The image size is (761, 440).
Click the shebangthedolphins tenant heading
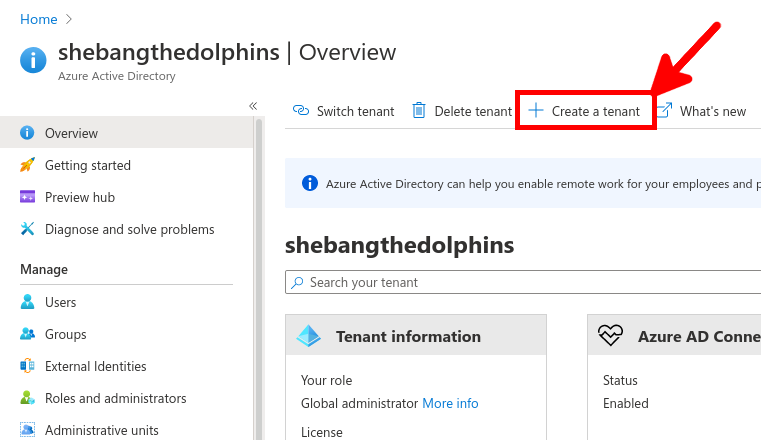(399, 245)
